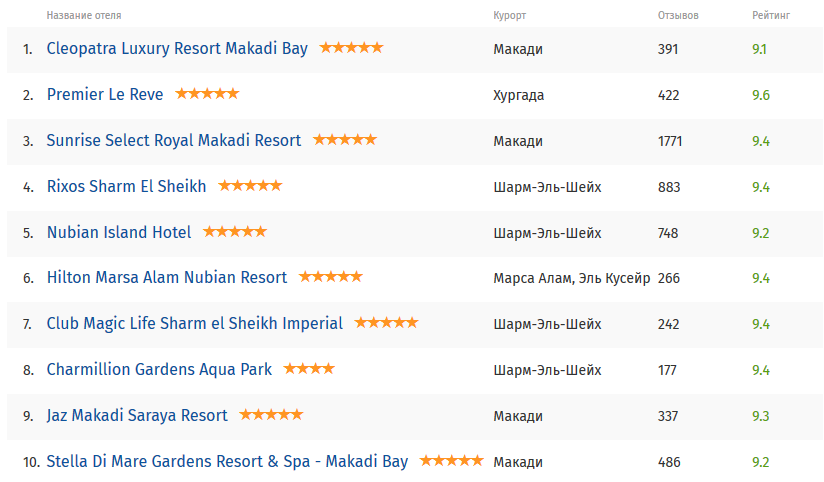Open Stella Di Mare Gardens Resort & Spa

click(x=227, y=462)
